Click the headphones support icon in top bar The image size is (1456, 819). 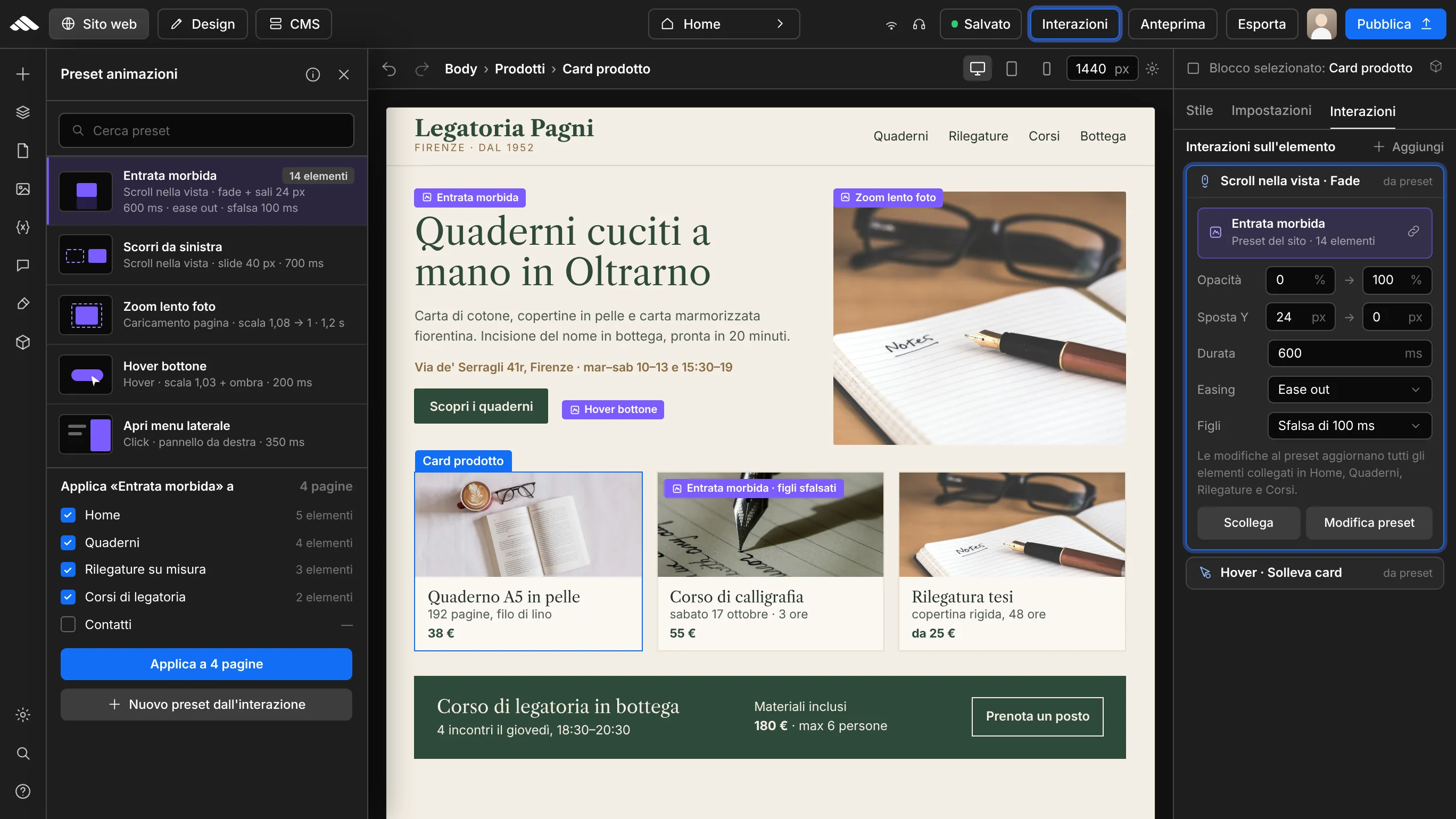point(919,24)
